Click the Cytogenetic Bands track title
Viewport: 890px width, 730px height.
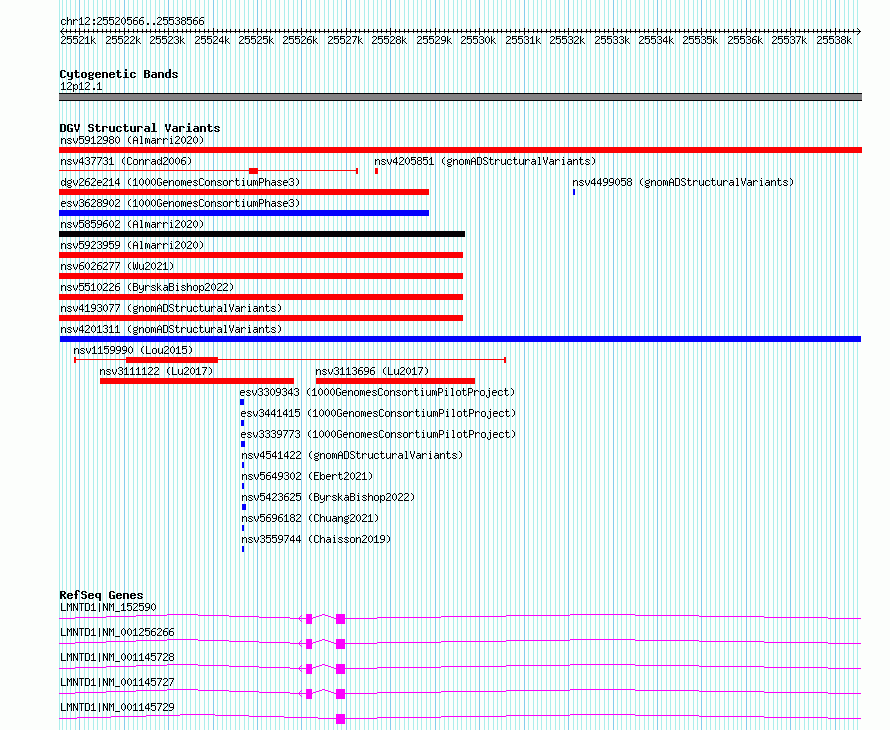pos(119,74)
